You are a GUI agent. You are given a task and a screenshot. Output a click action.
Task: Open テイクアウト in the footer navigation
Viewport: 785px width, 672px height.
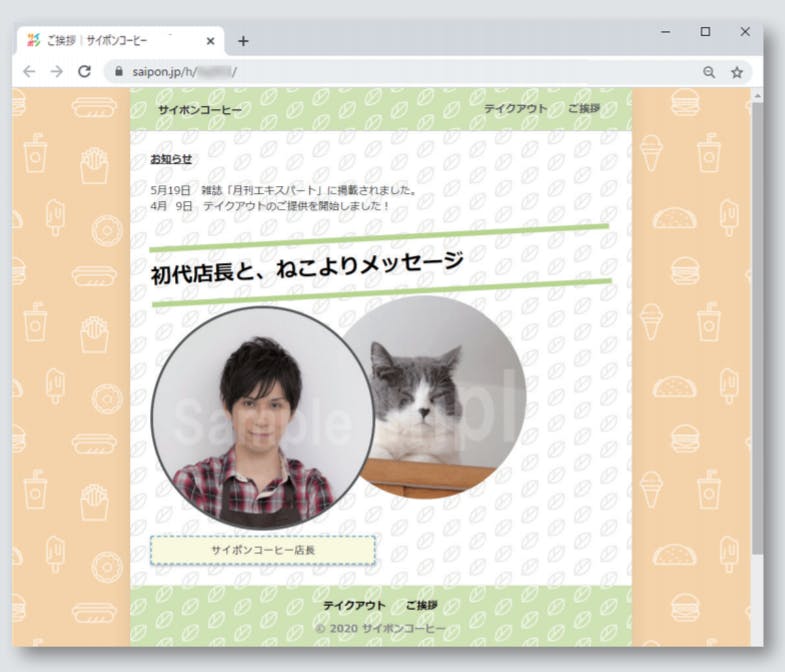354,605
